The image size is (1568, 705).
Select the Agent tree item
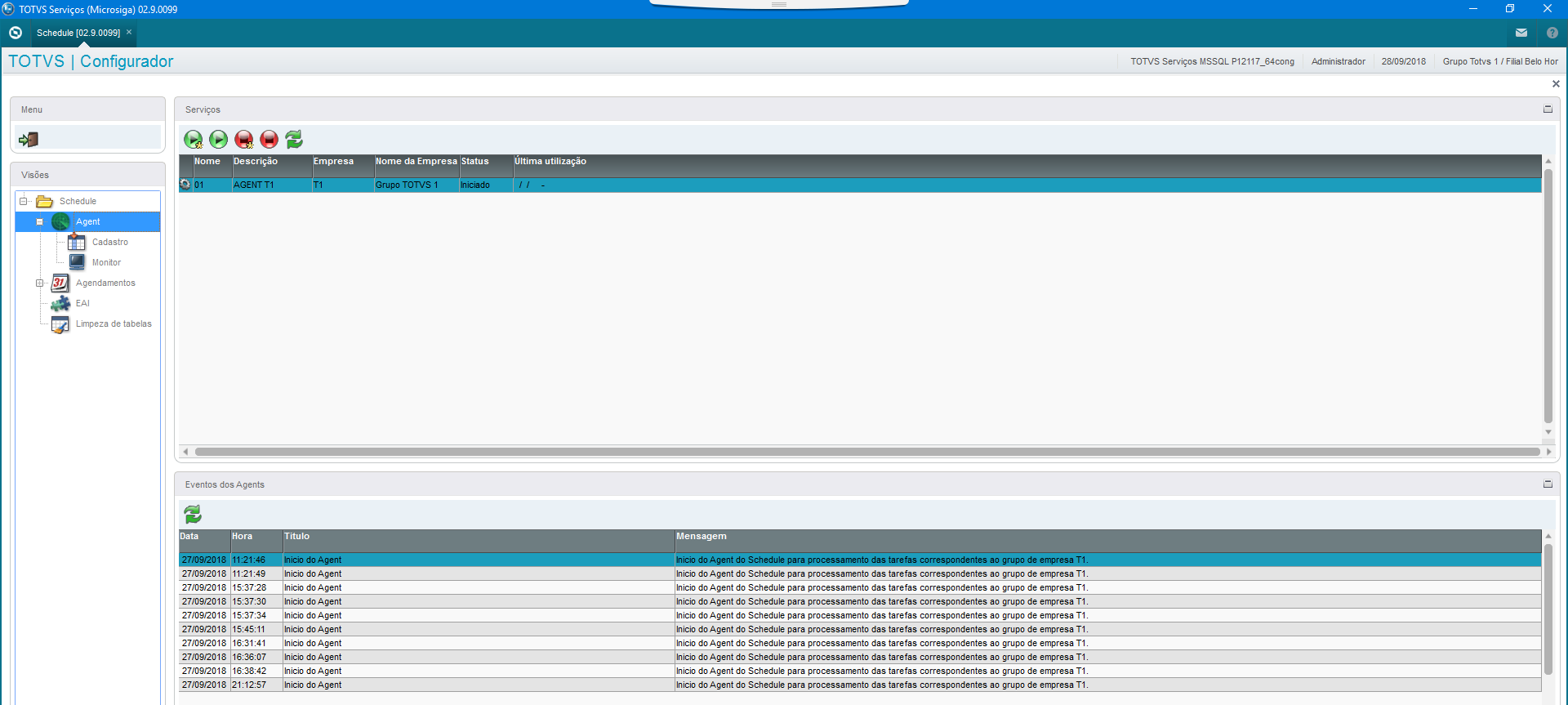click(x=88, y=221)
